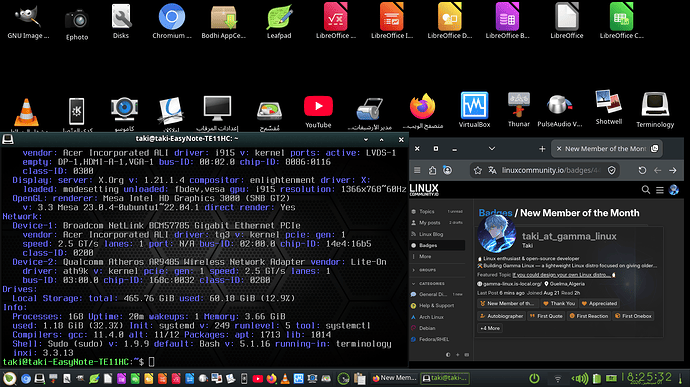Open the Firefox list-all-tabs chevron

492,149
